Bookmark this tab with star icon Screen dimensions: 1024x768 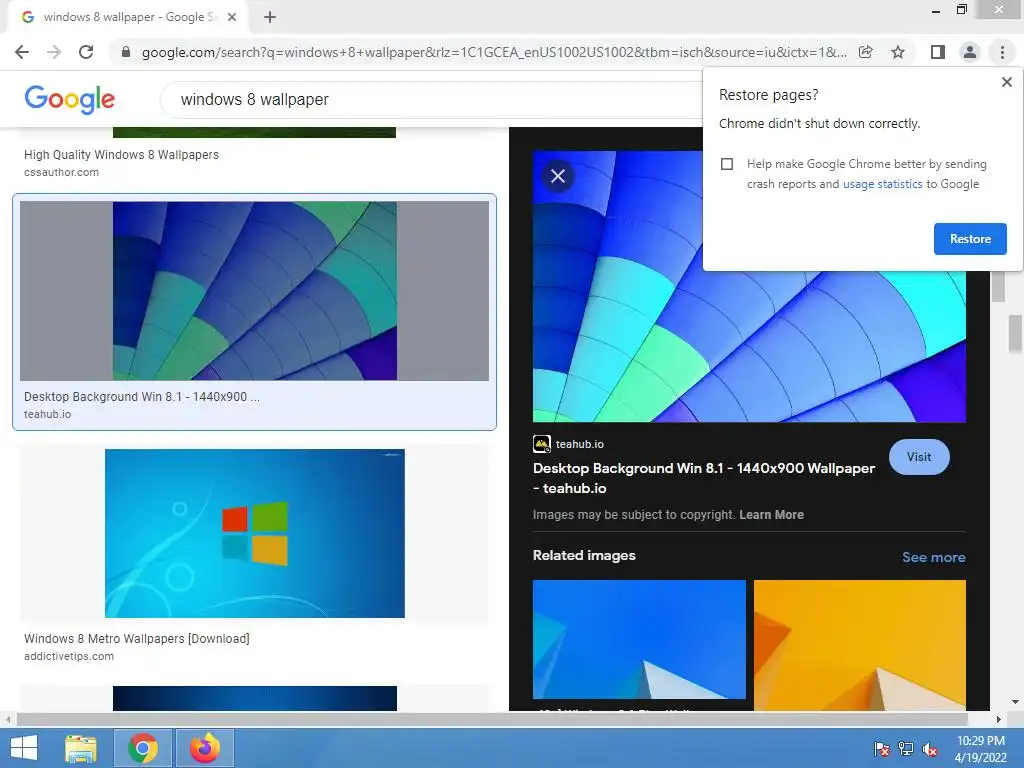click(x=898, y=52)
